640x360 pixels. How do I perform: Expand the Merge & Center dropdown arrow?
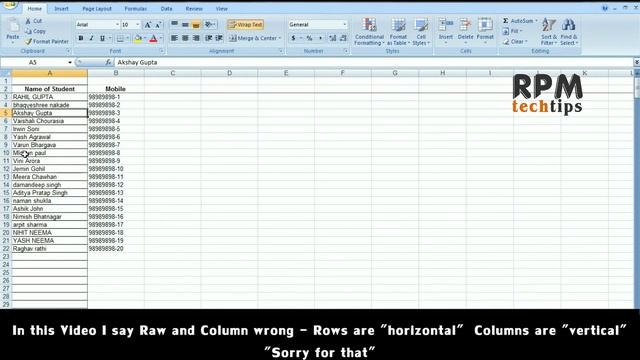coord(280,38)
